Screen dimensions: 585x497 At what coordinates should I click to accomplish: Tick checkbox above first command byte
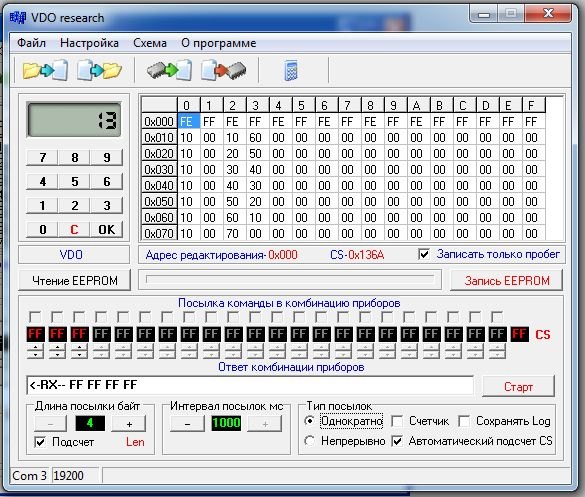pyautogui.click(x=35, y=317)
